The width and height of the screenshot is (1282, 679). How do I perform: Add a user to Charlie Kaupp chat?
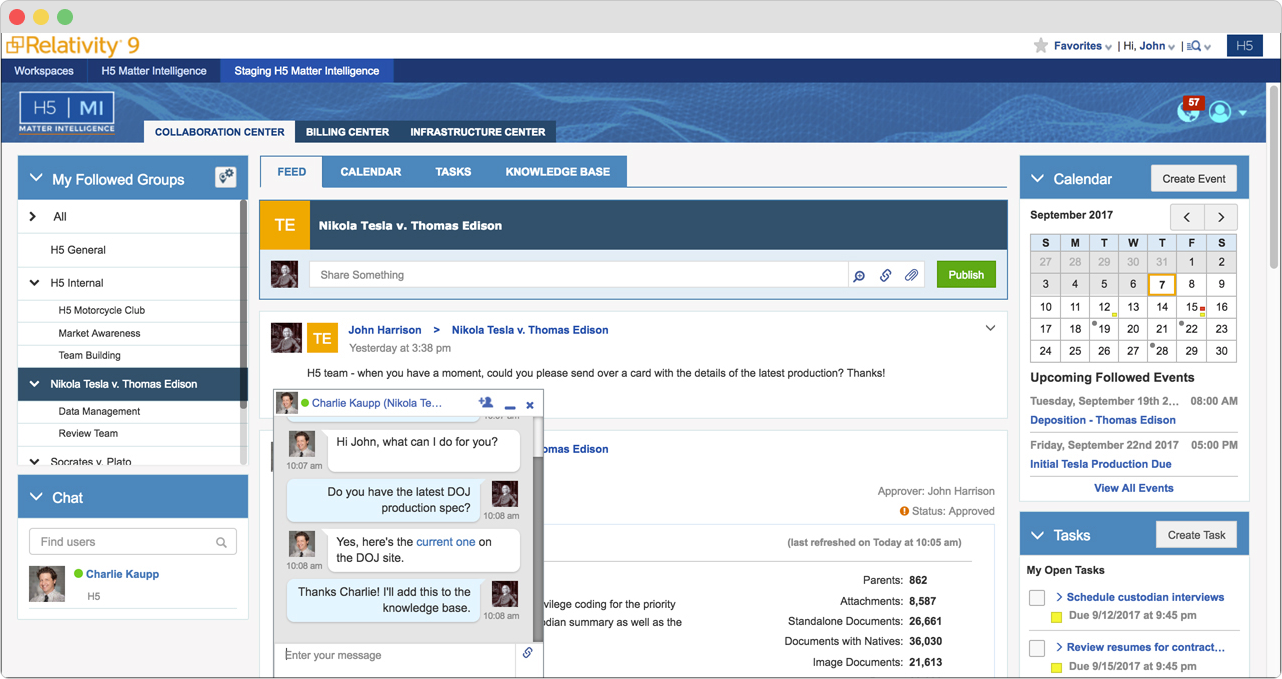click(486, 403)
